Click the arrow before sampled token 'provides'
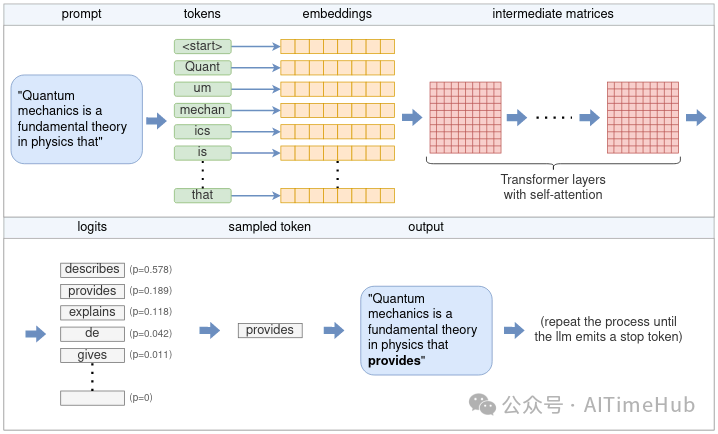This screenshot has width=718, height=434. (x=210, y=330)
